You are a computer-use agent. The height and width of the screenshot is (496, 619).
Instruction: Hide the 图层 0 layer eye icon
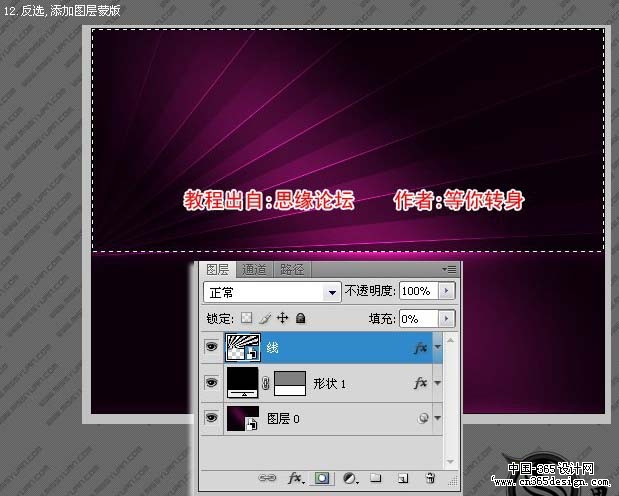click(212, 418)
